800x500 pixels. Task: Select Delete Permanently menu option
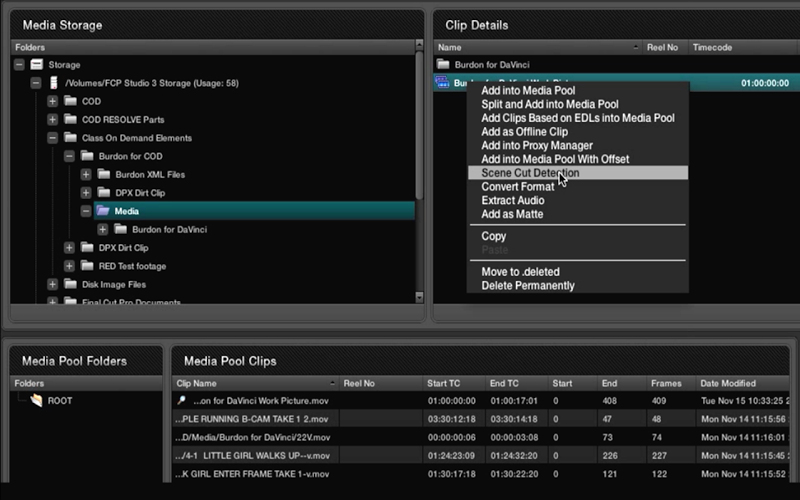pos(528,285)
